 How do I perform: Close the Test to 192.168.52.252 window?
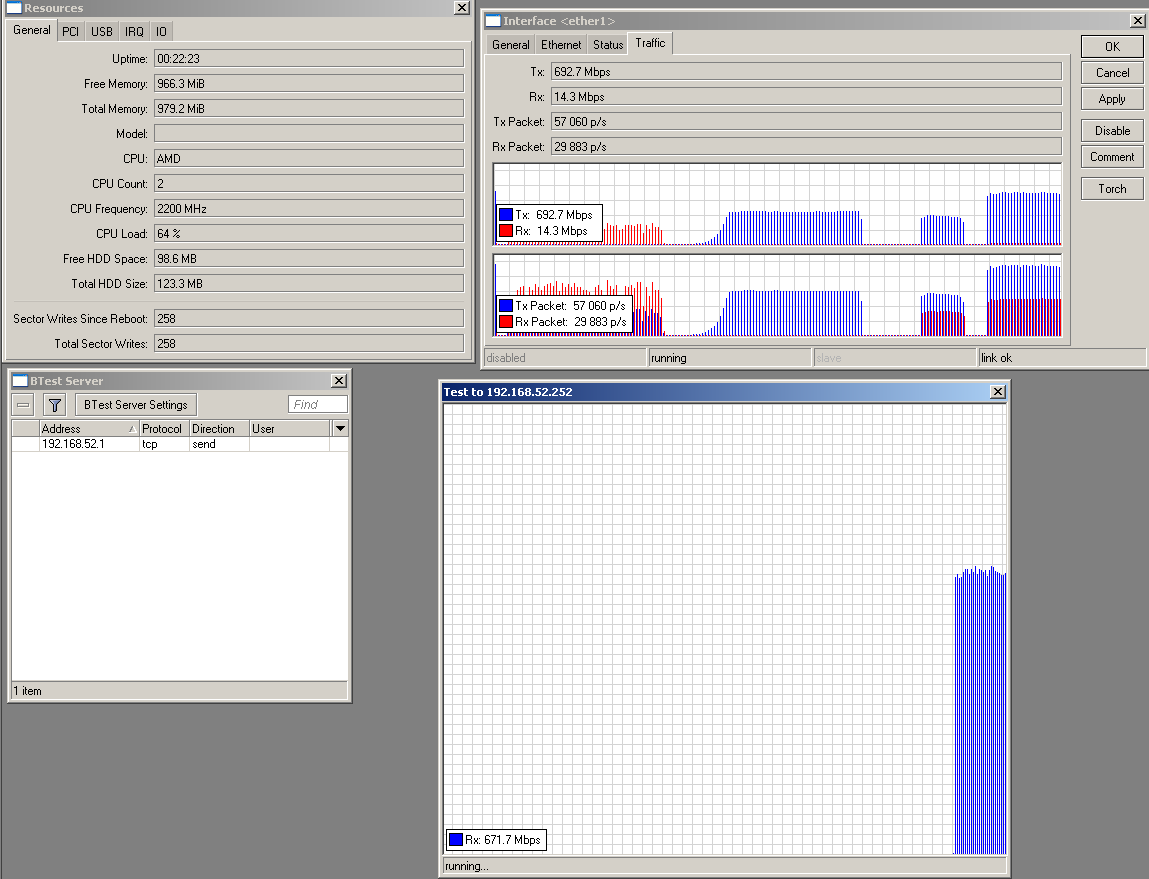tap(997, 392)
